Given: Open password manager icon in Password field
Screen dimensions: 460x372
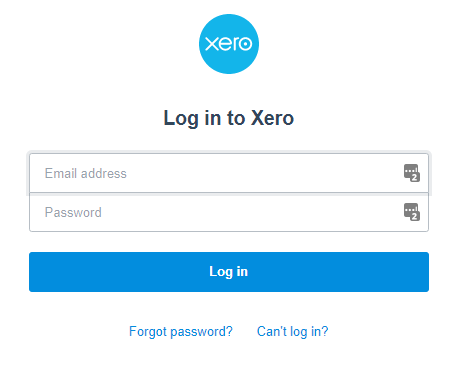Looking at the screenshot, I should point(412,212).
